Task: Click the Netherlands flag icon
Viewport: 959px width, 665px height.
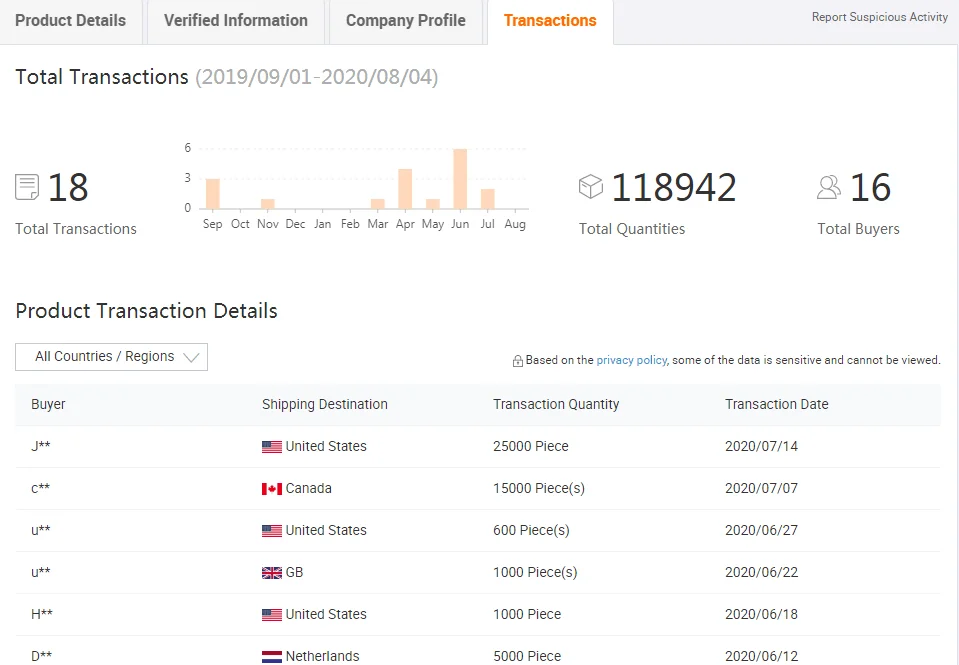Action: pos(271,657)
